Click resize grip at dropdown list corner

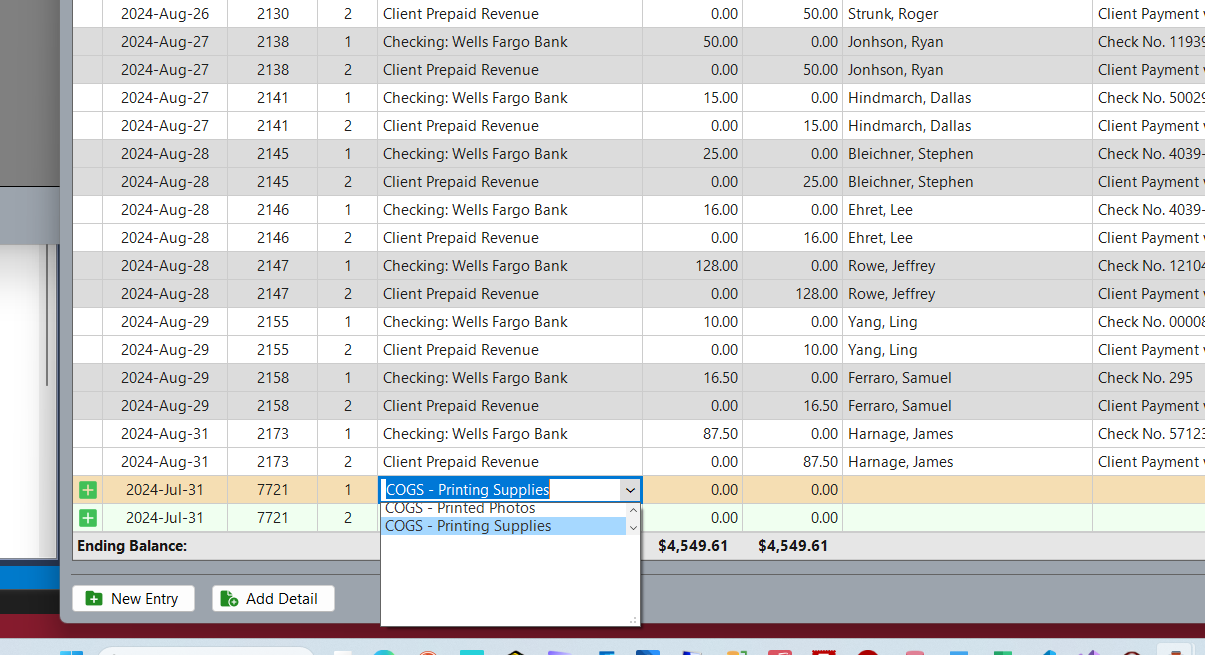633,620
